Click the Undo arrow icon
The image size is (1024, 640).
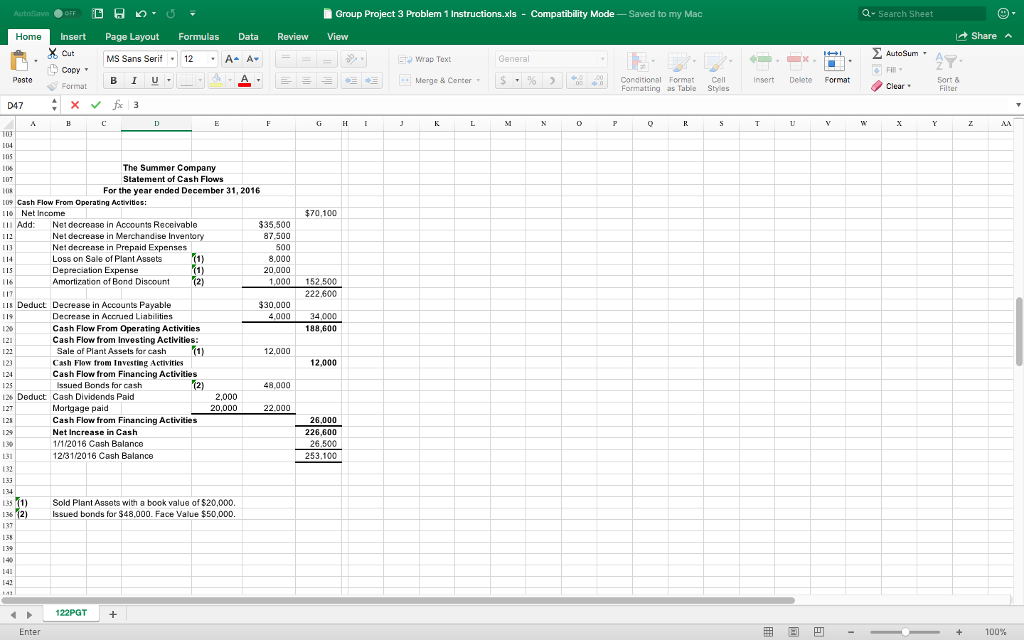coord(140,14)
